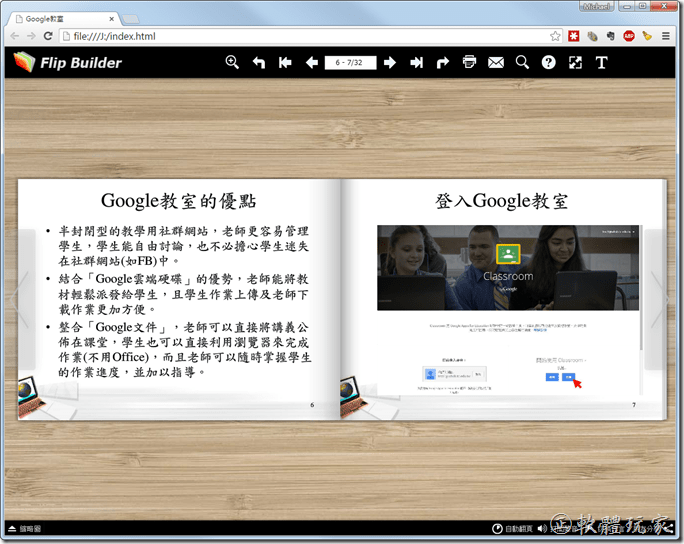Jump to the first page

click(x=285, y=62)
